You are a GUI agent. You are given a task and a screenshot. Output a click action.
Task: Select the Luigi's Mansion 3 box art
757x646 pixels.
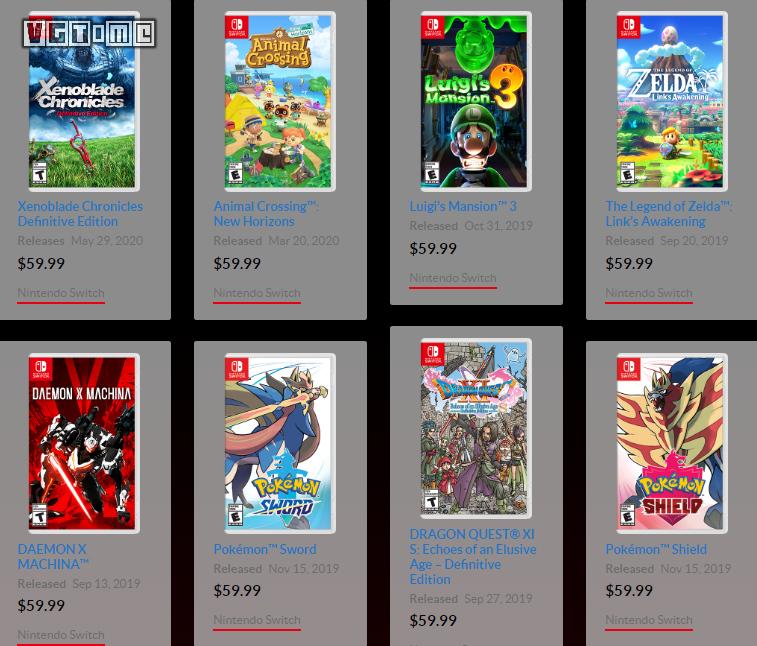pyautogui.click(x=476, y=101)
